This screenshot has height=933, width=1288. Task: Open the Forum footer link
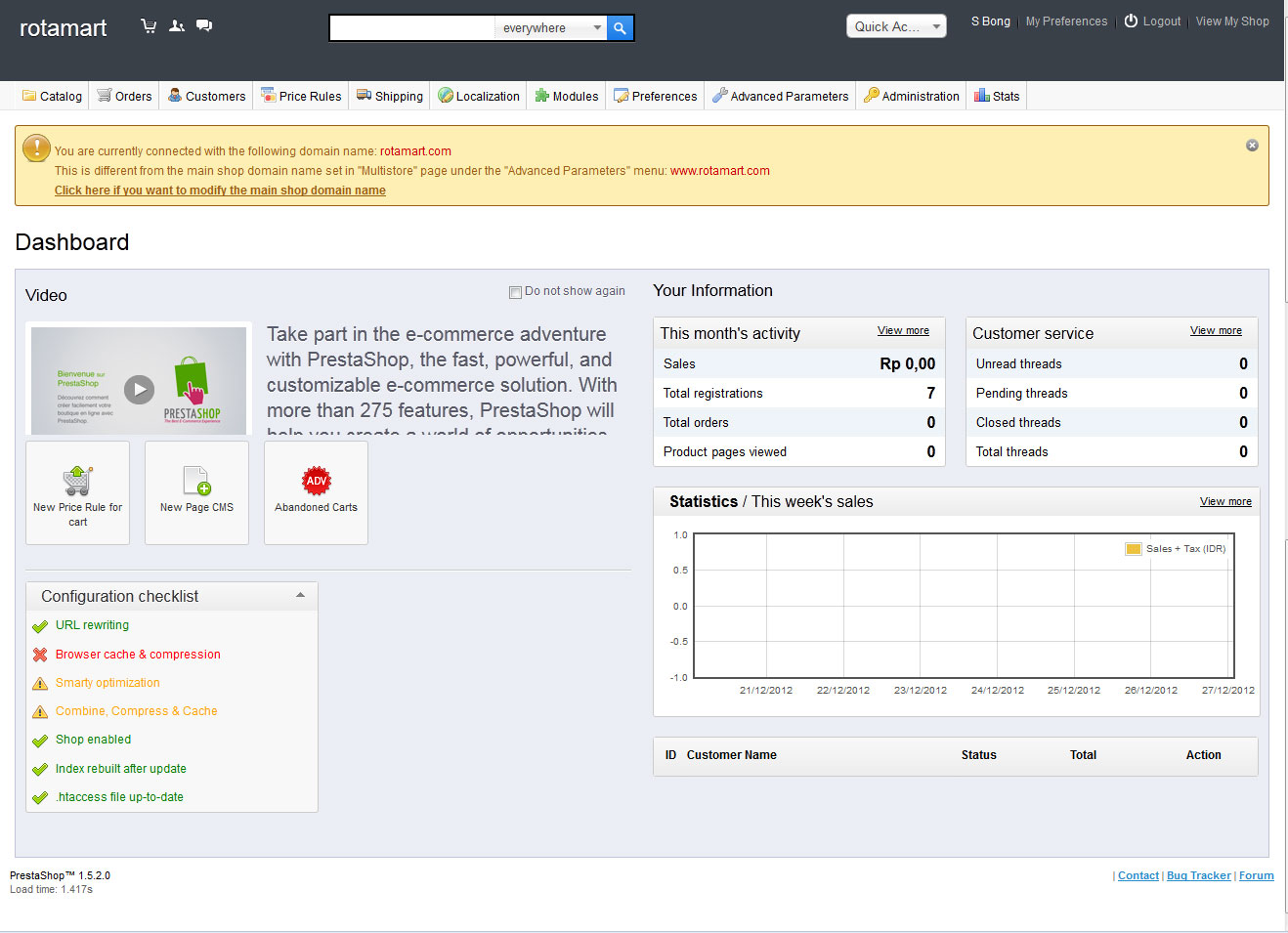pyautogui.click(x=1257, y=876)
